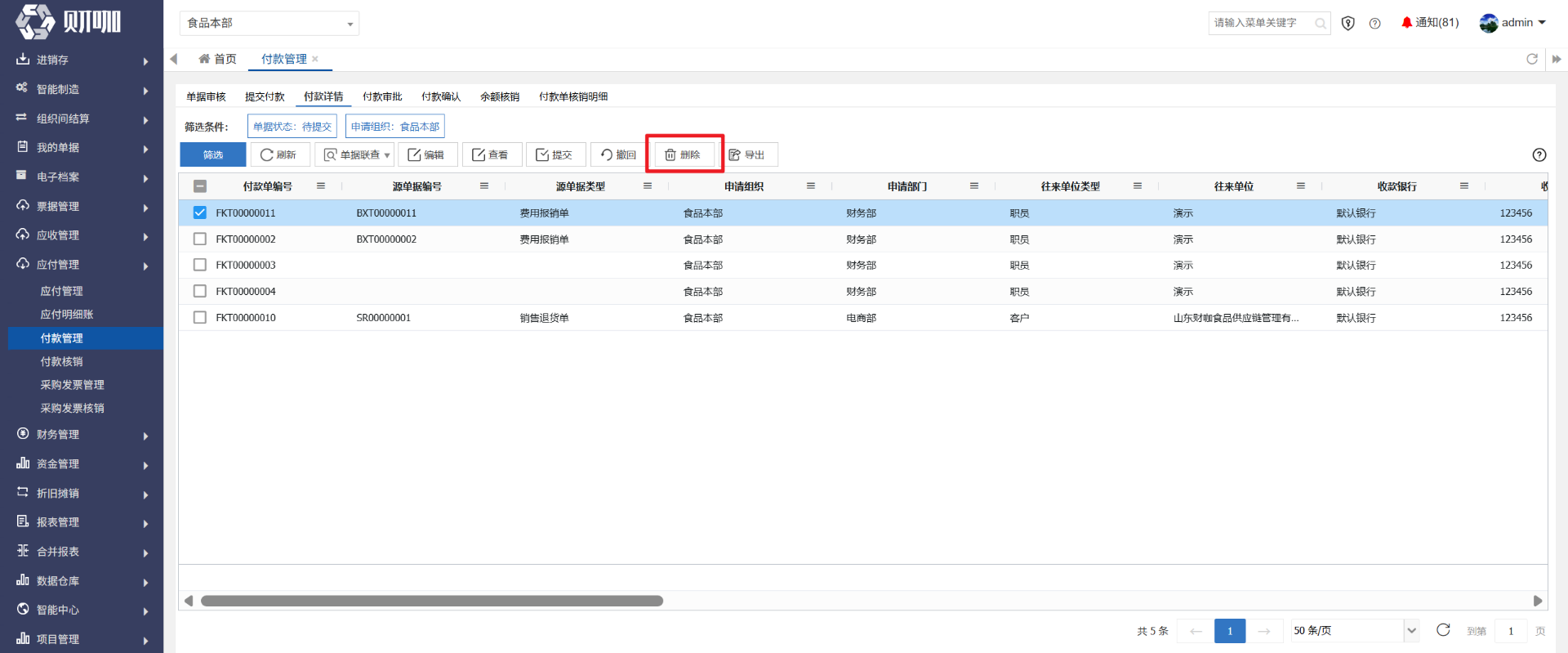This screenshot has height=653, width=1568.
Task: Open column menu for 往来单位
Action: click(1301, 186)
